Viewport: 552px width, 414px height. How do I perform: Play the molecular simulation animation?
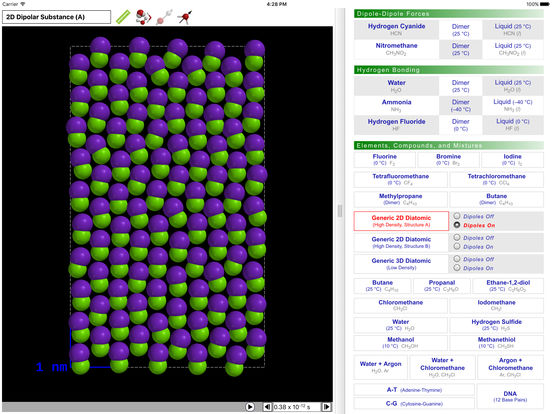[x=250, y=407]
